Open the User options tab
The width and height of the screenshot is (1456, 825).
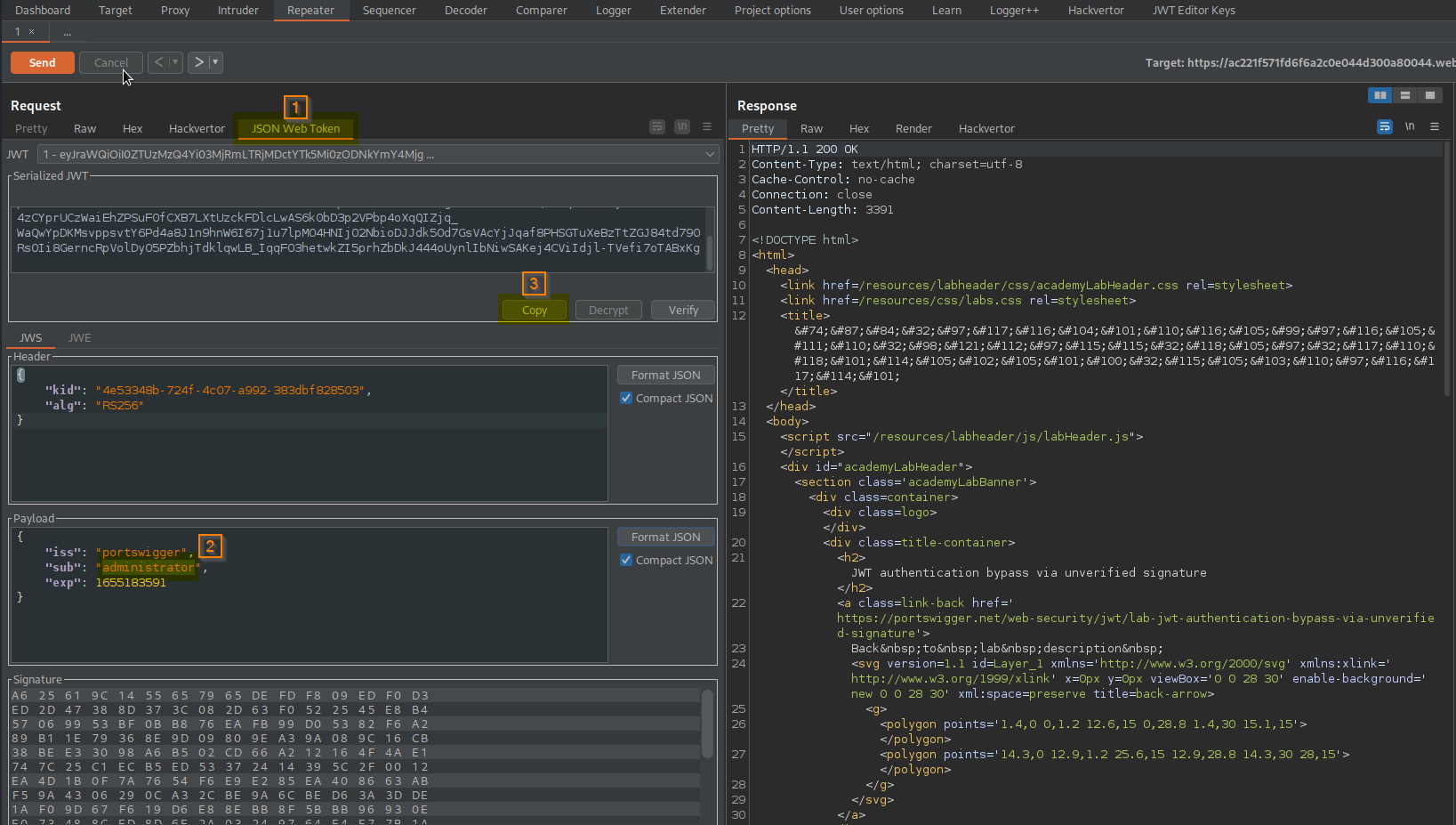click(x=872, y=11)
